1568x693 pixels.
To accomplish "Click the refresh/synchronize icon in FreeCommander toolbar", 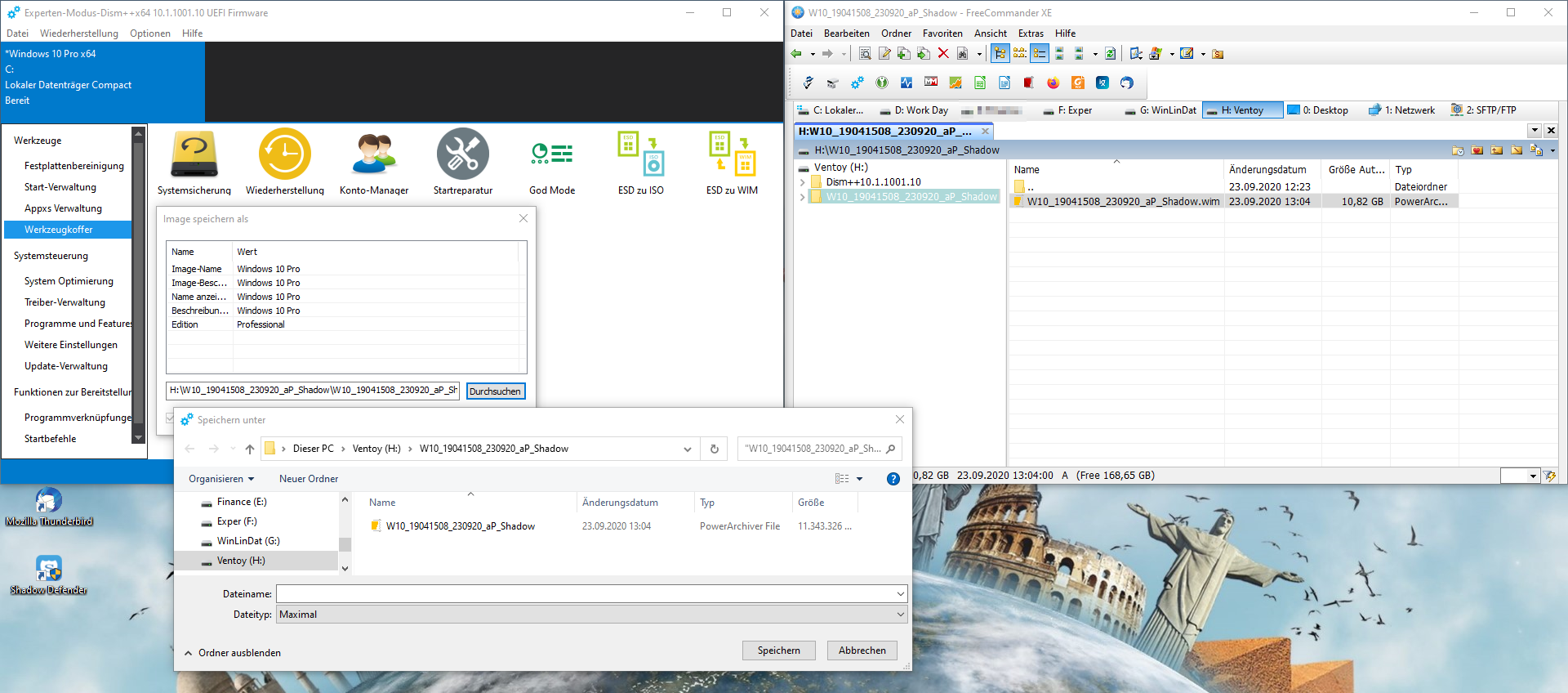I will coord(1110,54).
